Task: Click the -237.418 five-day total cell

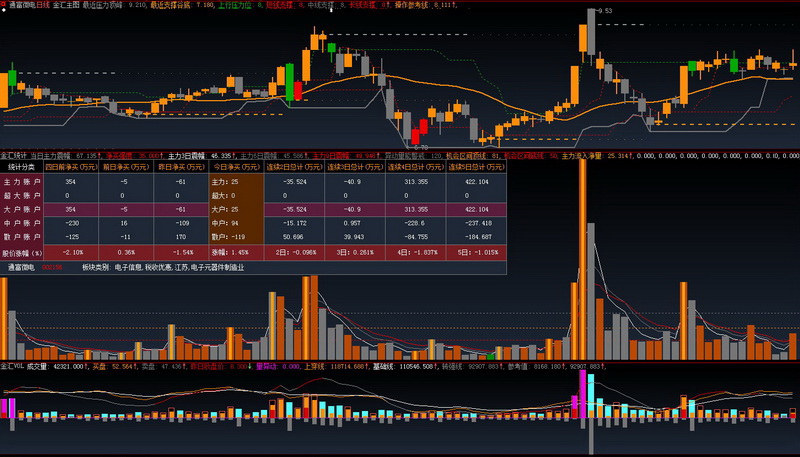Action: [x=477, y=223]
